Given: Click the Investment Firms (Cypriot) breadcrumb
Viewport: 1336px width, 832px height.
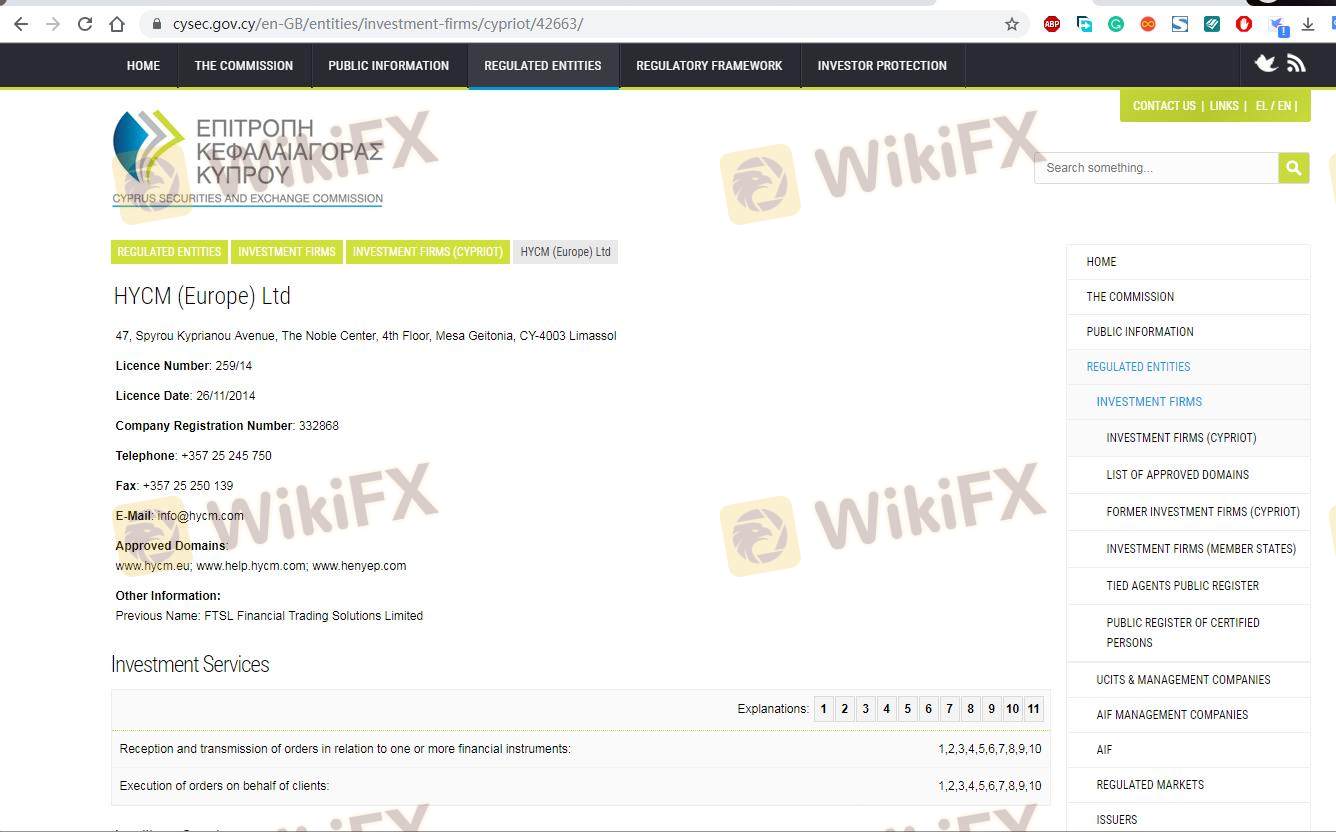Looking at the screenshot, I should pyautogui.click(x=427, y=252).
